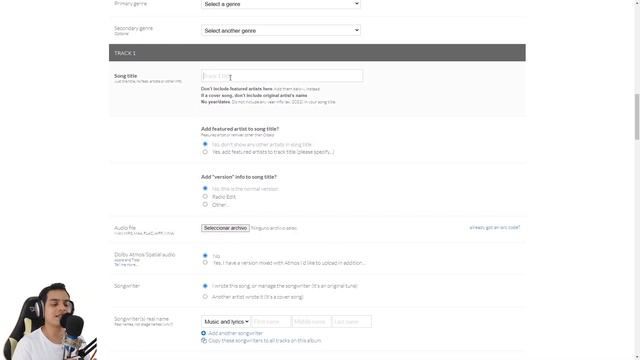The width and height of the screenshot is (640, 360).
Task: Select 'I wrote this song' songwriter option
Action: 205,286
